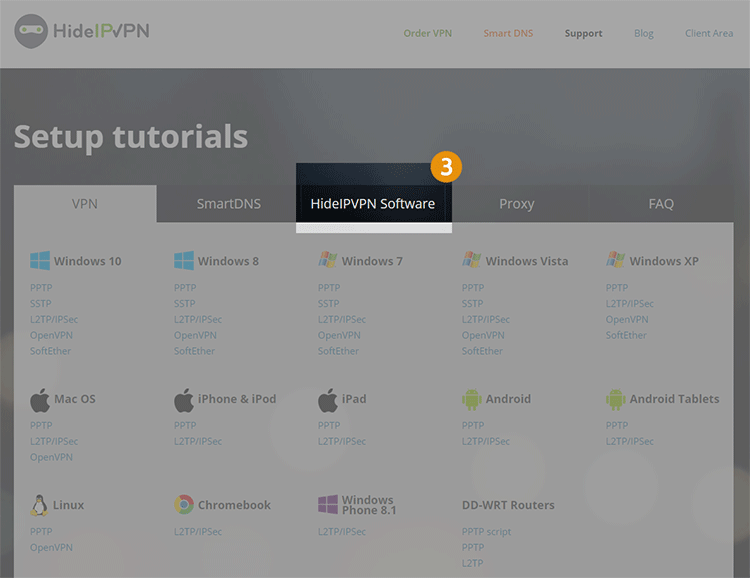Click the HideIPVPN logo icon

pyautogui.click(x=31, y=31)
